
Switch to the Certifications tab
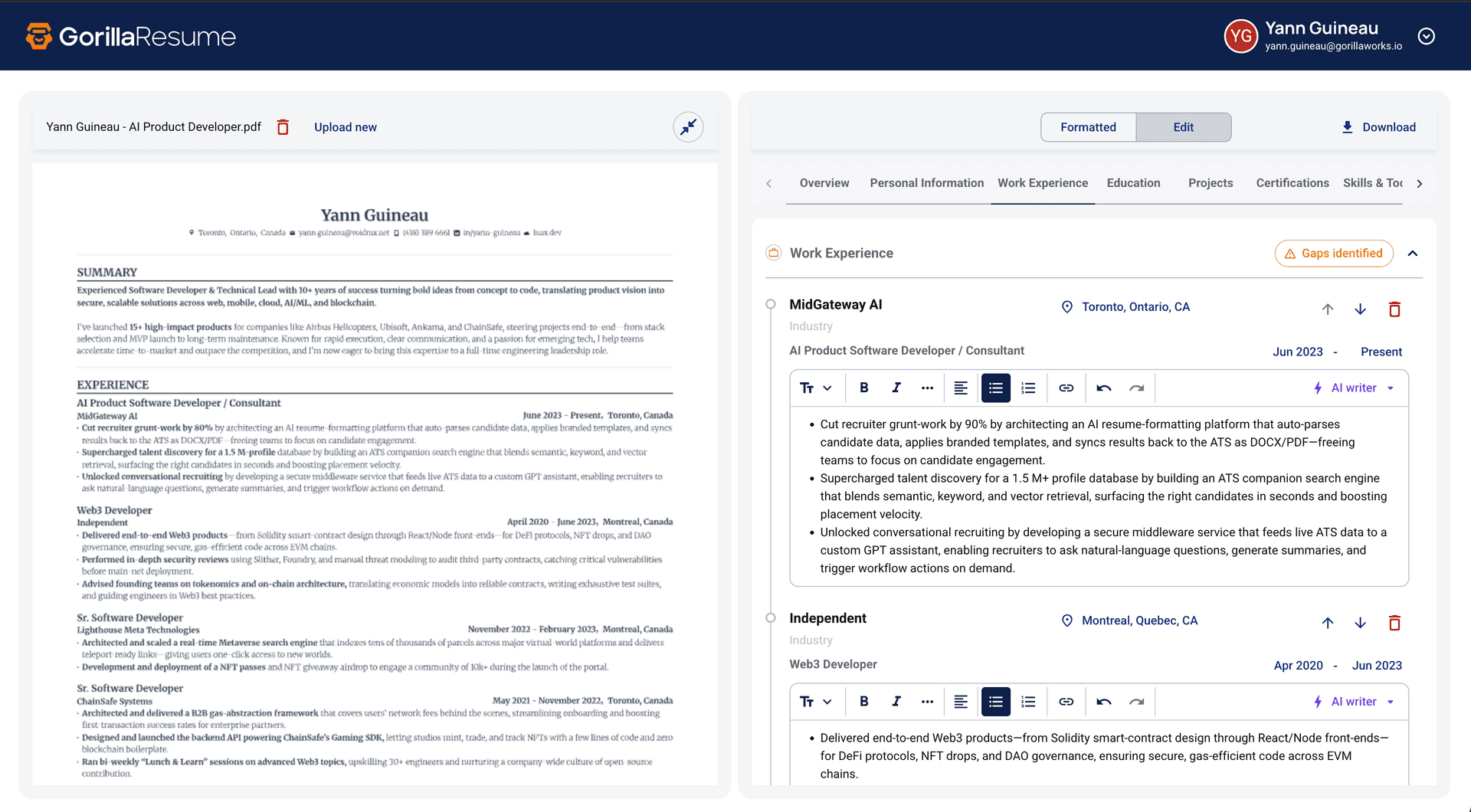tap(1292, 183)
